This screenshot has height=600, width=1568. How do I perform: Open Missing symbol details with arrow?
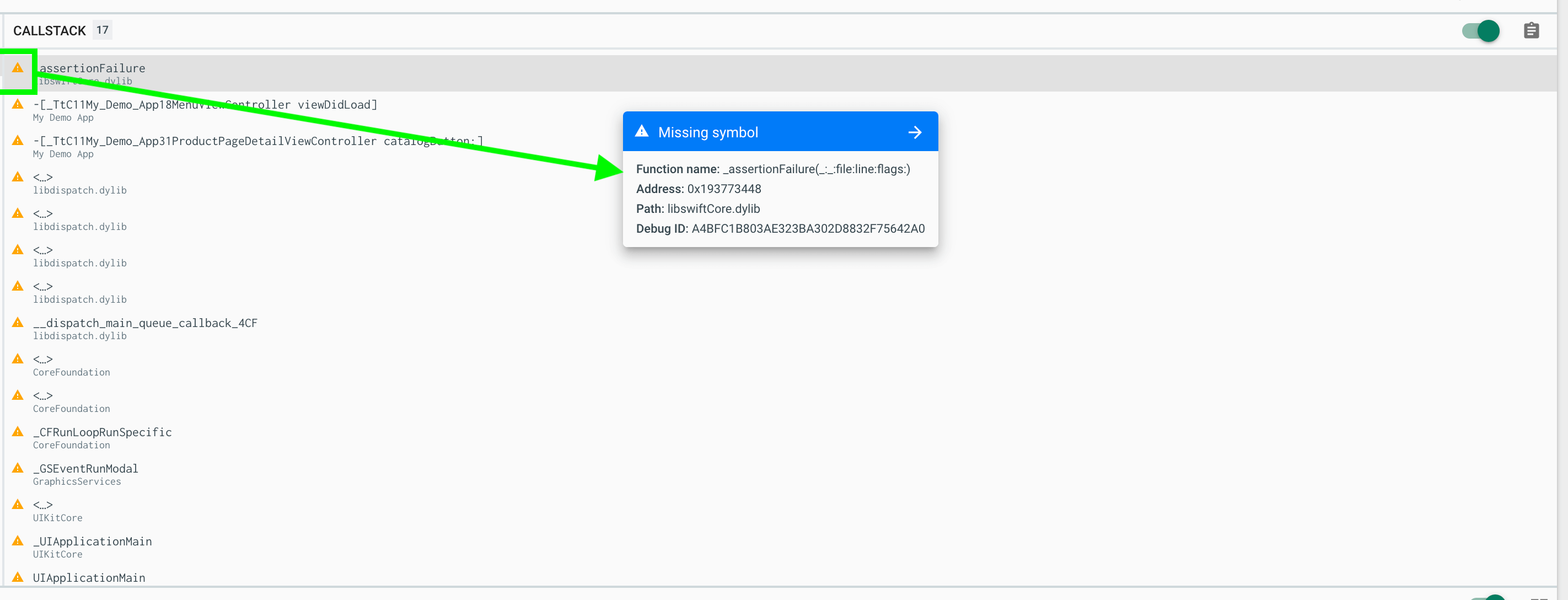coord(914,132)
